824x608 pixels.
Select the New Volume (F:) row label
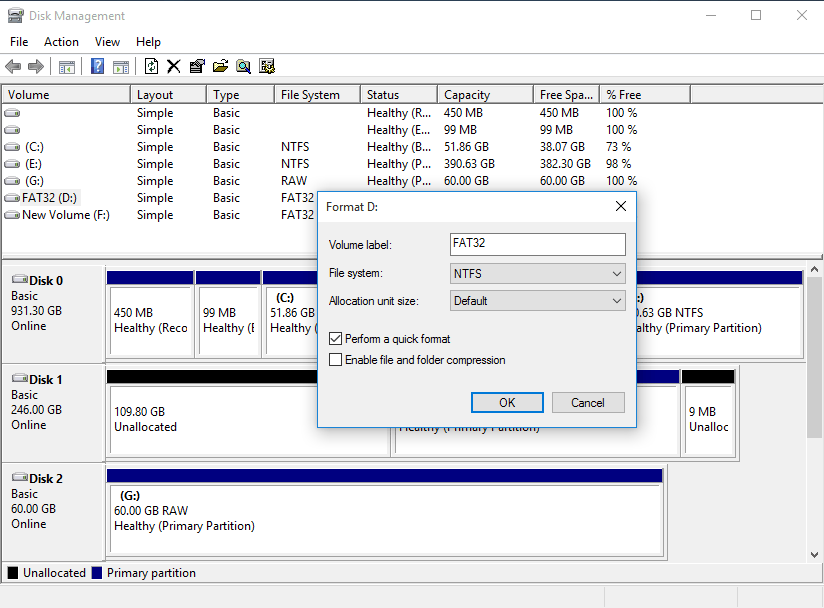click(x=66, y=215)
